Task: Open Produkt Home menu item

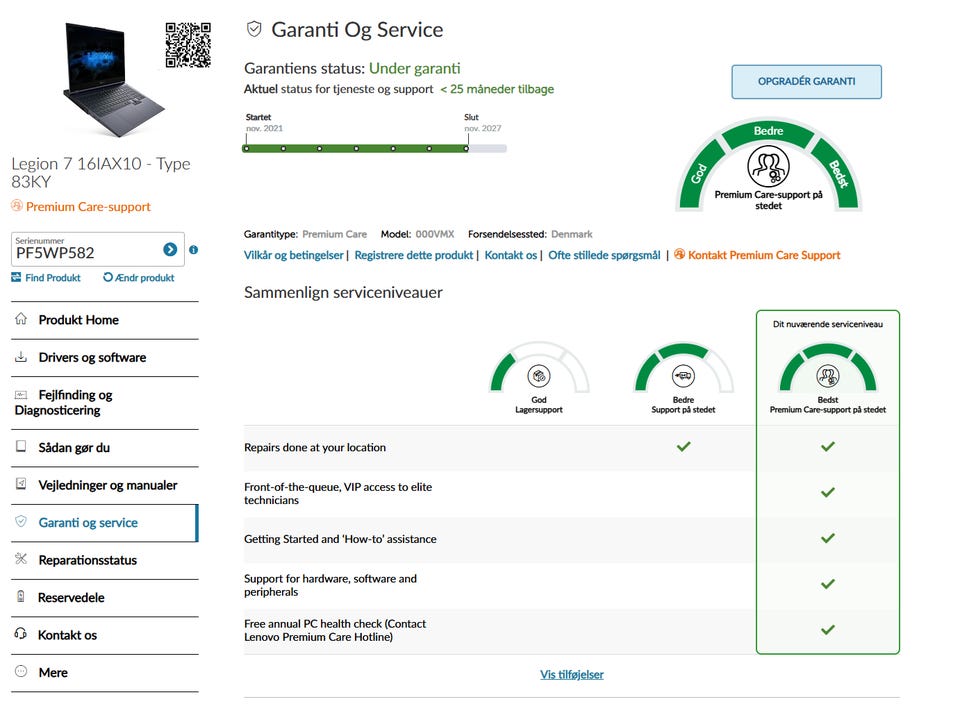Action: pyautogui.click(x=105, y=320)
